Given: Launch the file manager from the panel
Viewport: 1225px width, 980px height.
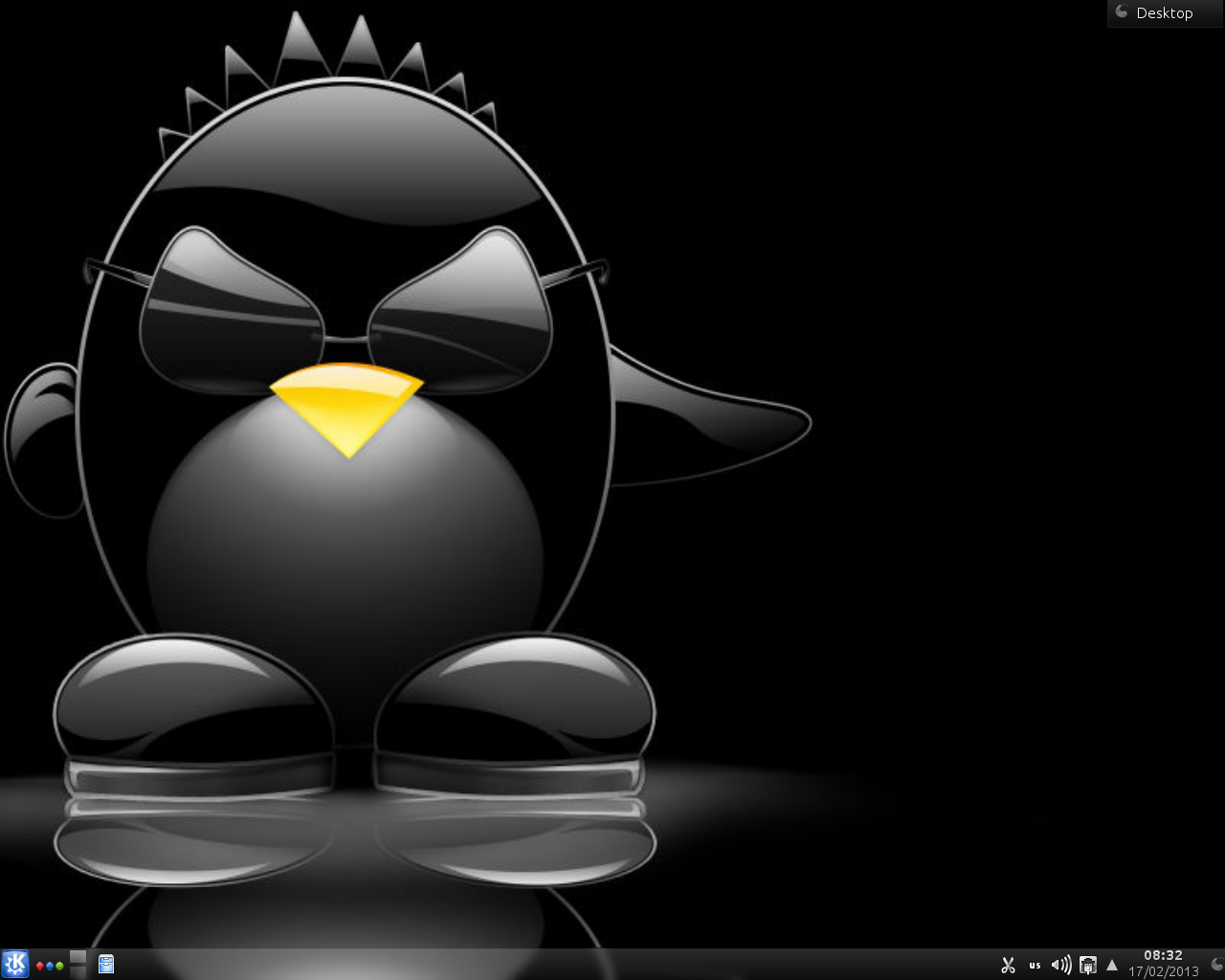Looking at the screenshot, I should click(106, 965).
